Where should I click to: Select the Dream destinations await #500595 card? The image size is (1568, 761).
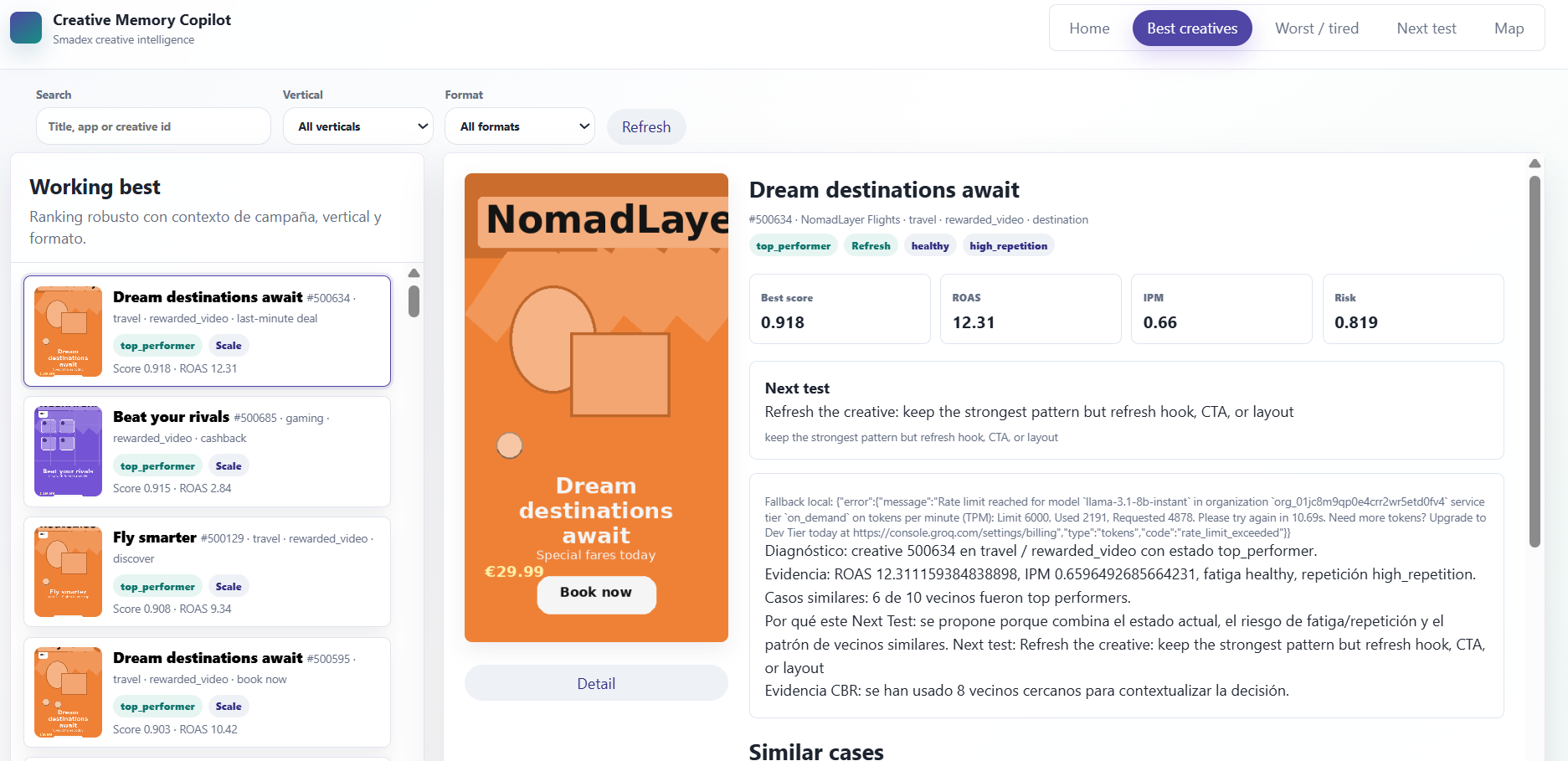click(207, 692)
